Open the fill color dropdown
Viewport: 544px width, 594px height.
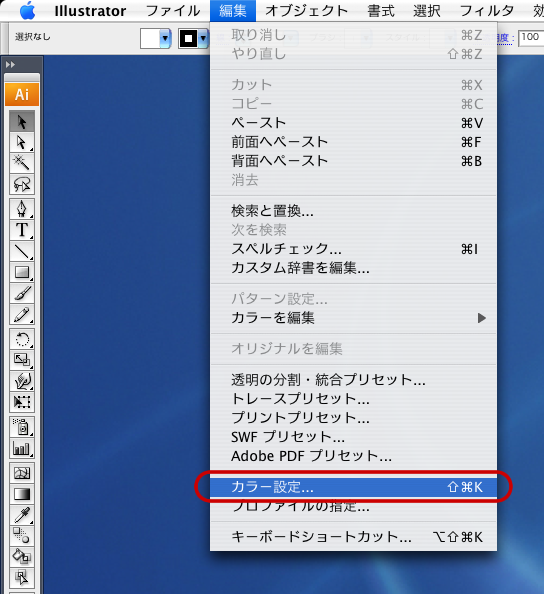165,38
